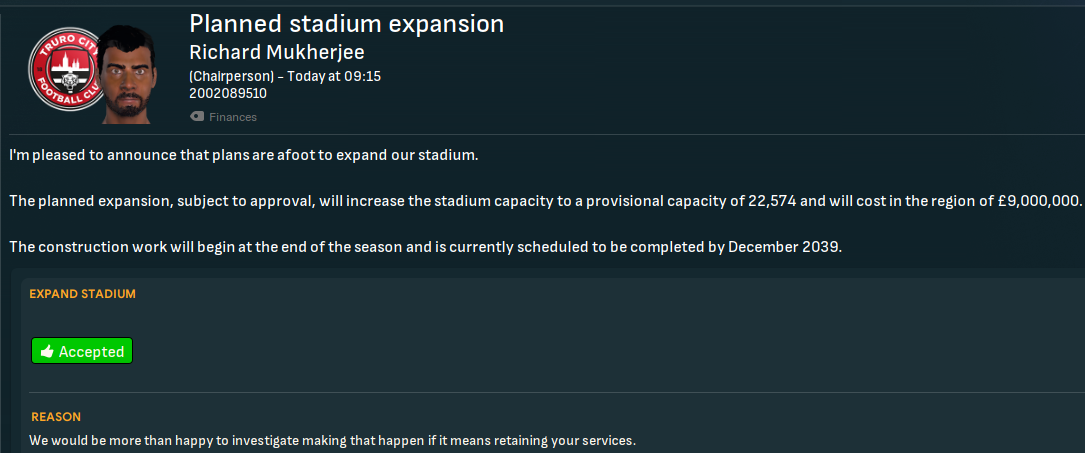Click the £9,000,000 cost figure
The height and width of the screenshot is (453, 1085).
(x=1034, y=201)
